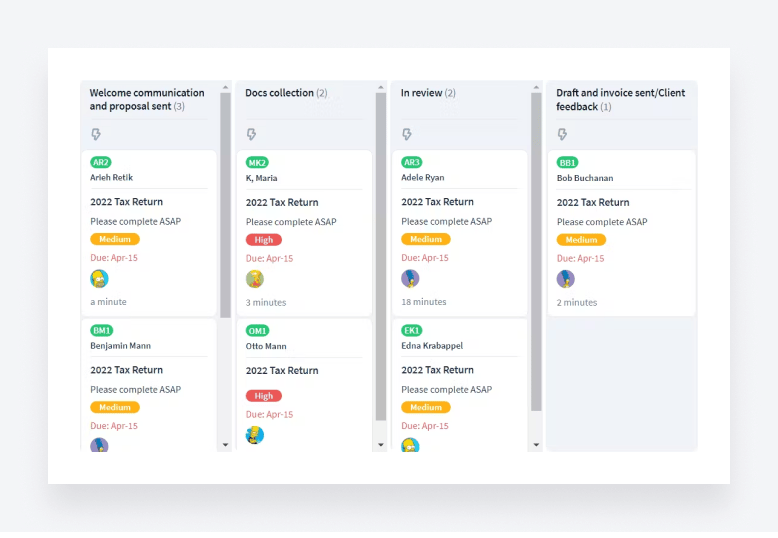Screen dimensions: 778x538
Task: Click Welcome communication and proposal sent column header
Action: (147, 99)
